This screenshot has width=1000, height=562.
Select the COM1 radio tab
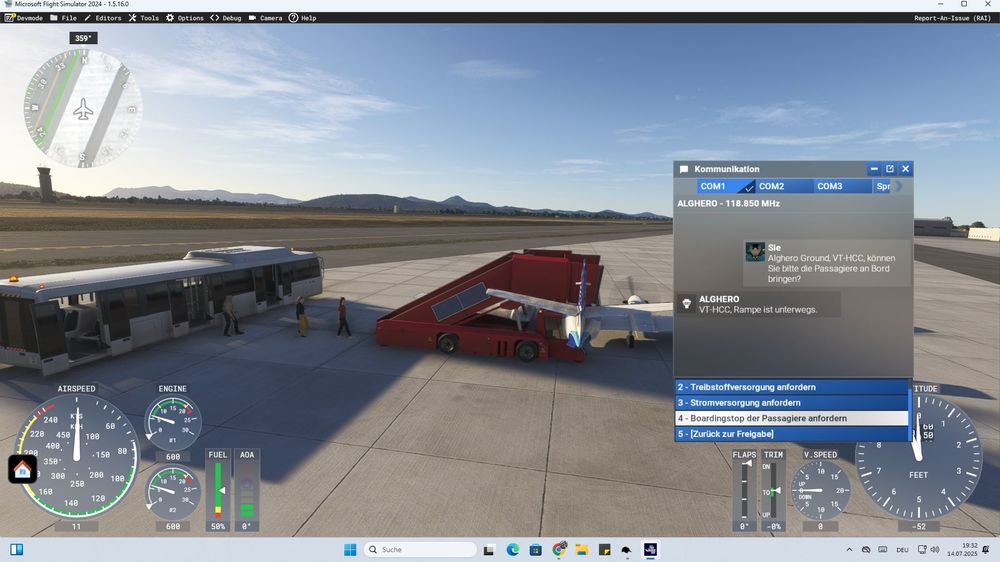[x=713, y=186]
